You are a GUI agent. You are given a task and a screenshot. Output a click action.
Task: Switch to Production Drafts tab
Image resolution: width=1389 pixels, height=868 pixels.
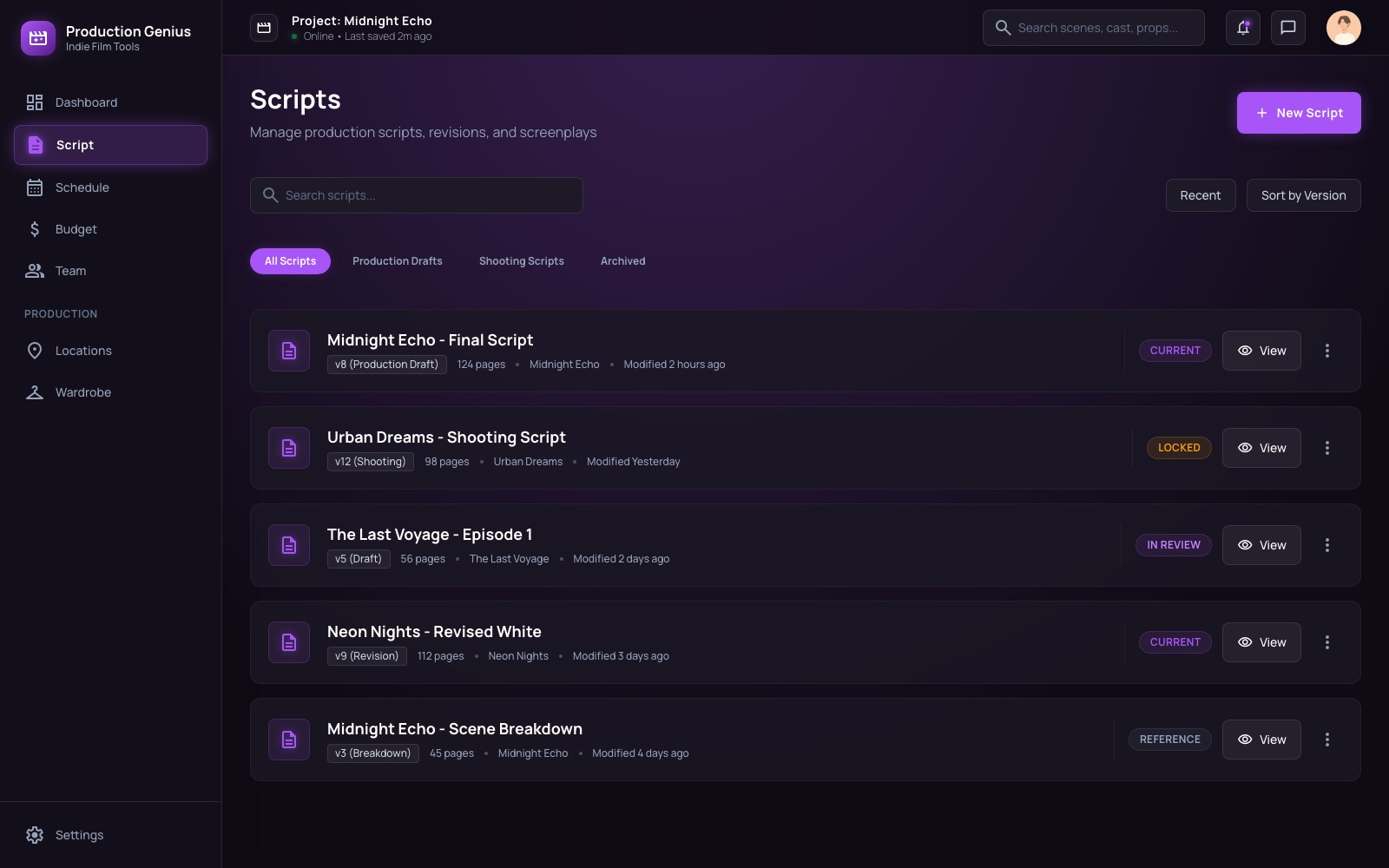[x=398, y=261]
